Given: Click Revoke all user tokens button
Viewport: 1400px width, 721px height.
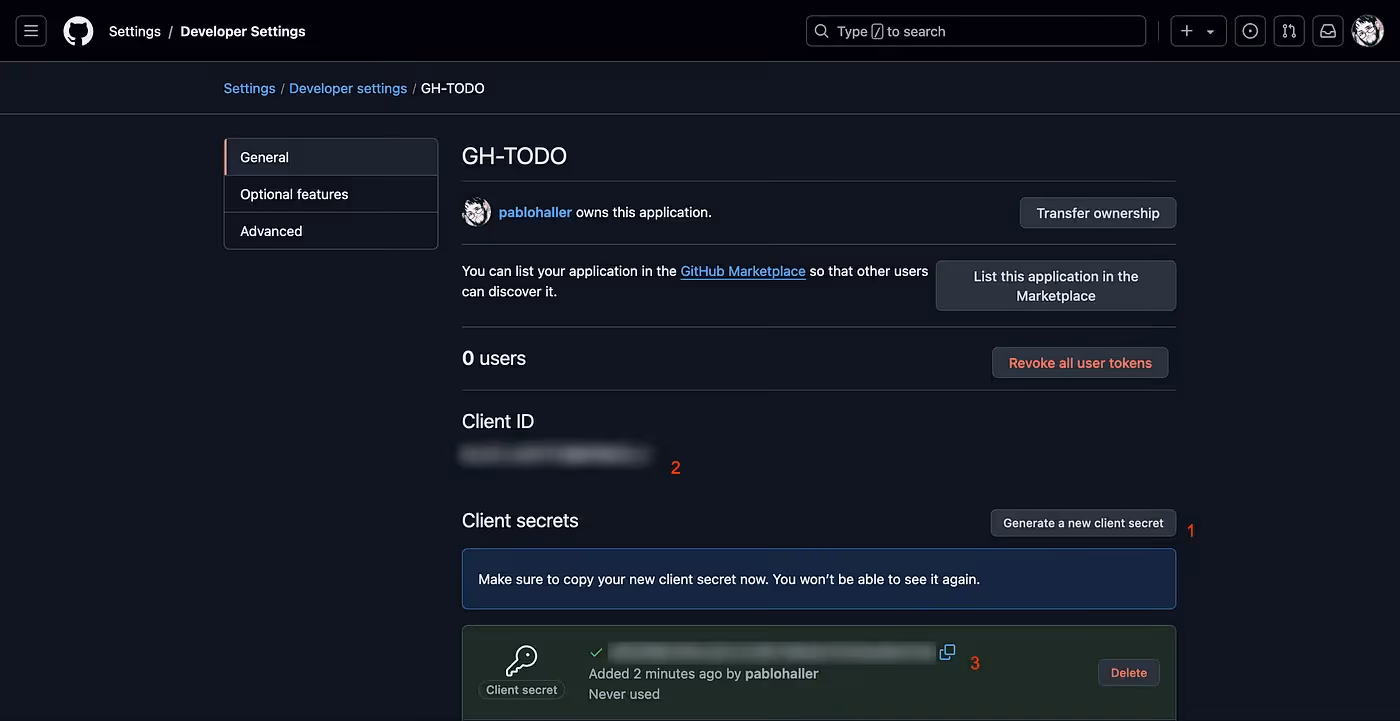Looking at the screenshot, I should (1080, 363).
